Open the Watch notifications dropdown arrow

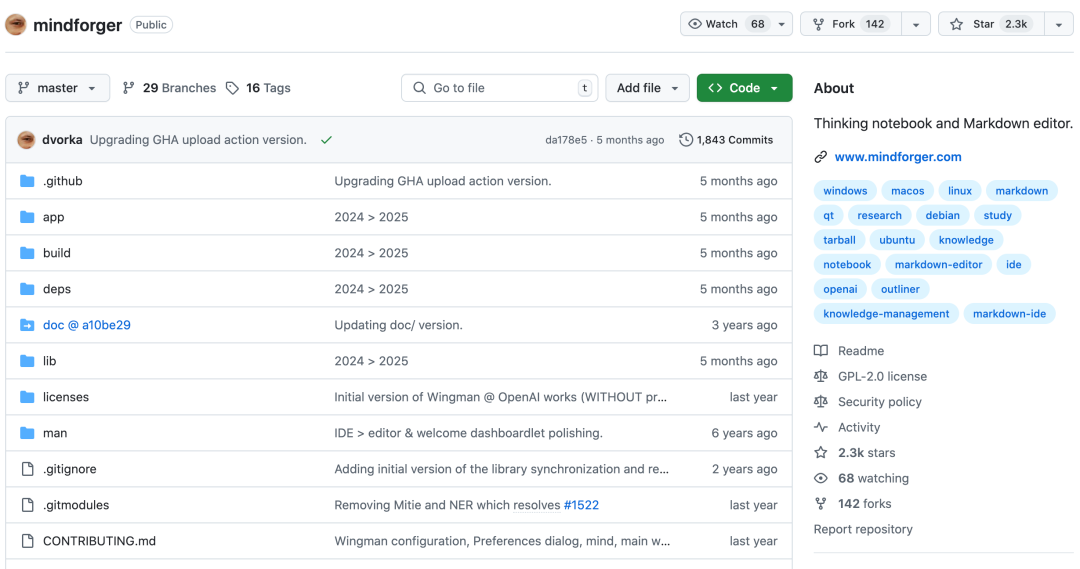(x=782, y=24)
